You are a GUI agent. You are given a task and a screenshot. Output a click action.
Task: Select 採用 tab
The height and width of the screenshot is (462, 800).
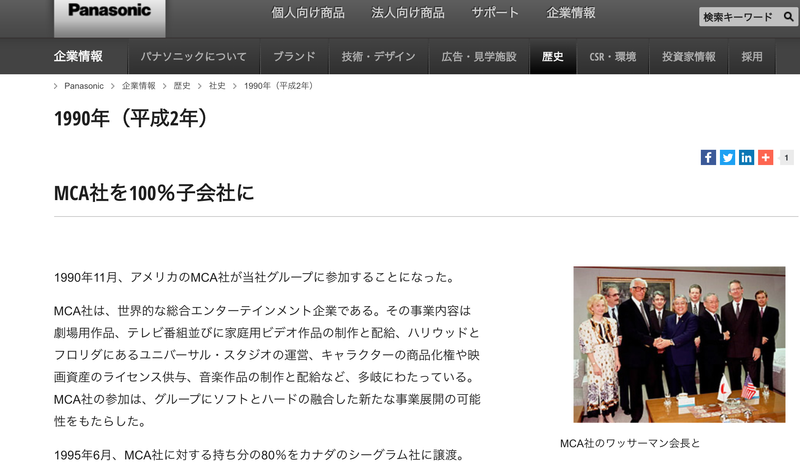click(752, 57)
